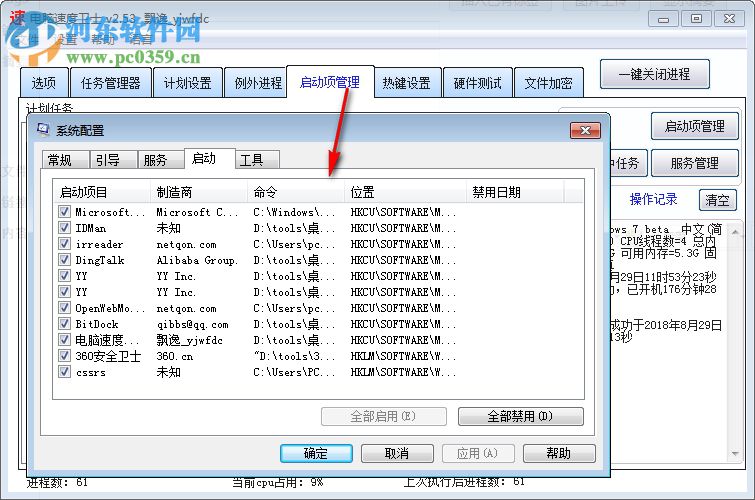Uncheck the BitDock startup checkbox
Screen dimensions: 755x500
(64, 324)
